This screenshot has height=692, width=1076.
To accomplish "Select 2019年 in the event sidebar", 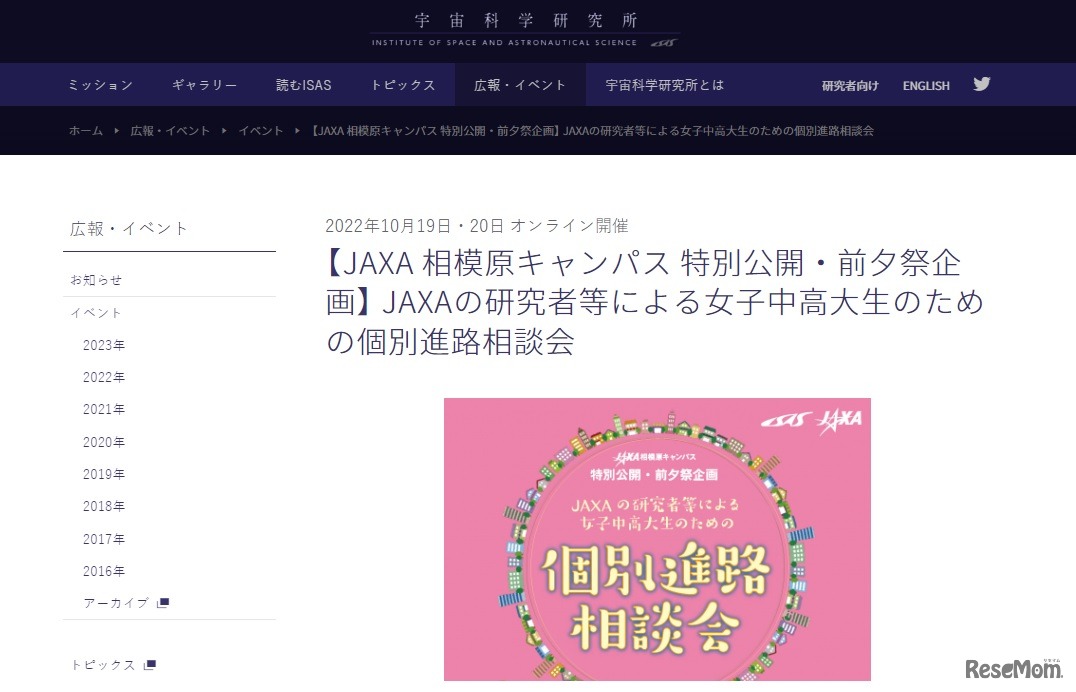I will [104, 474].
